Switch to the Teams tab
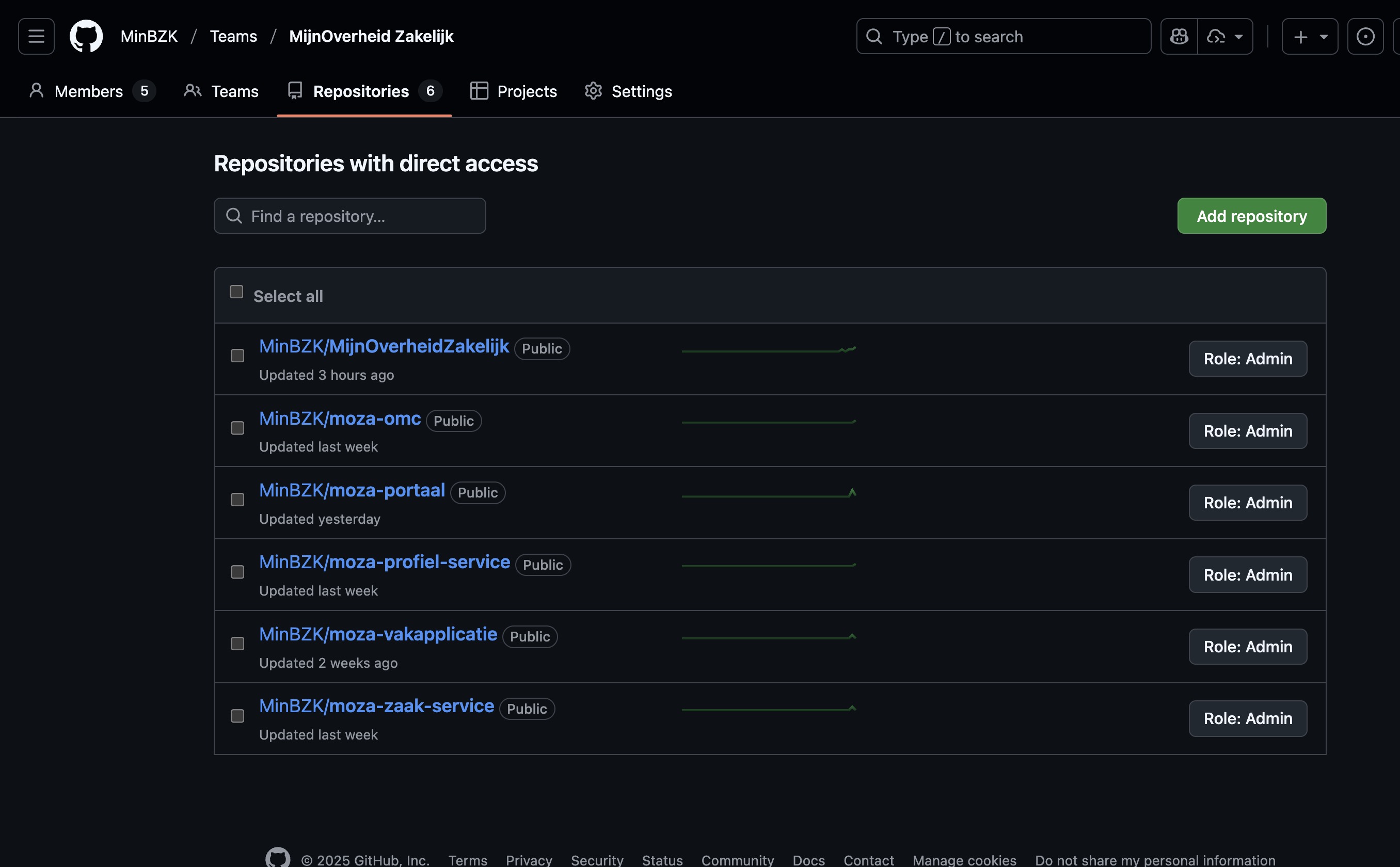 point(233,91)
